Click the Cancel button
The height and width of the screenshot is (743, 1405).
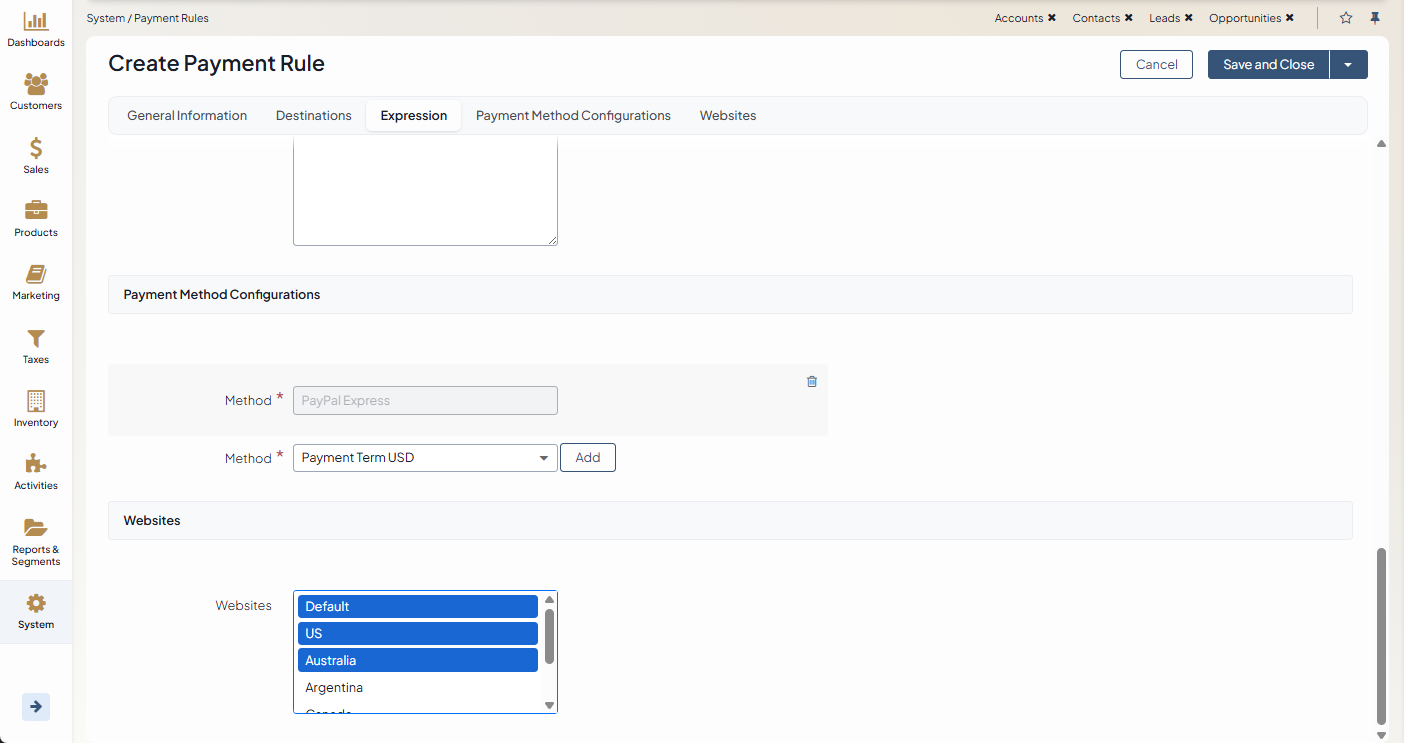point(1156,65)
